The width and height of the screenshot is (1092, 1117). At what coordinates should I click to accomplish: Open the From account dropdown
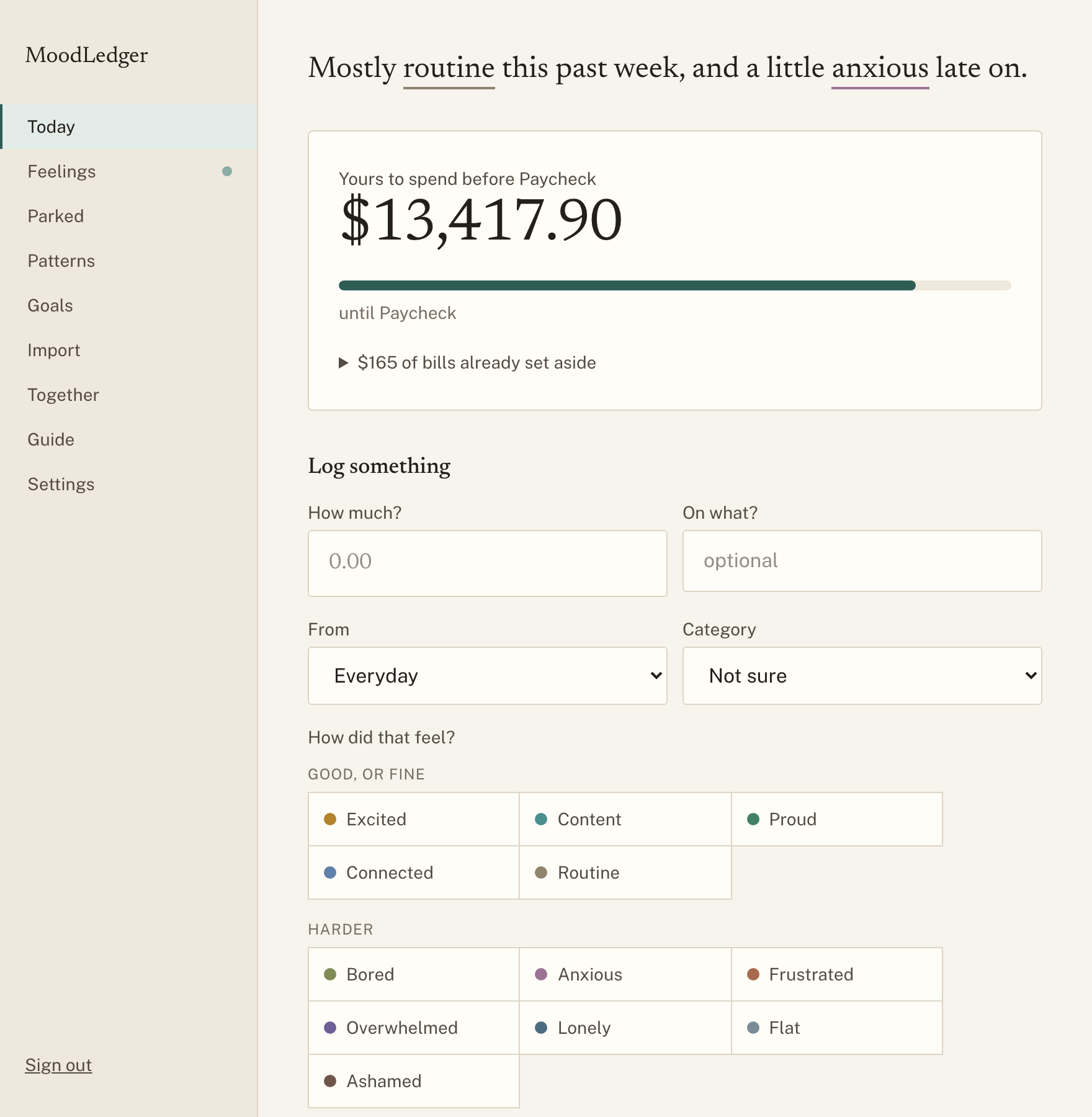(488, 676)
